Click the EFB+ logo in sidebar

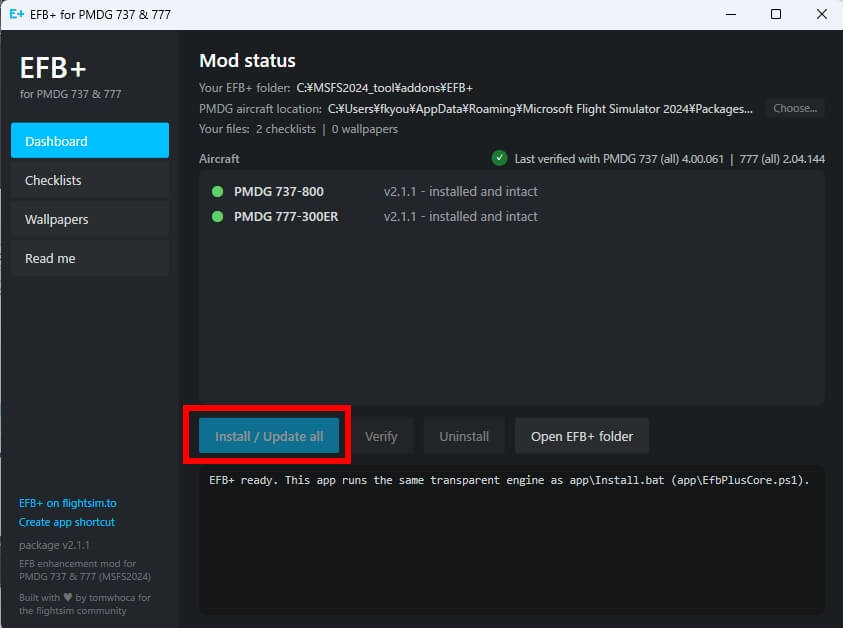(53, 68)
